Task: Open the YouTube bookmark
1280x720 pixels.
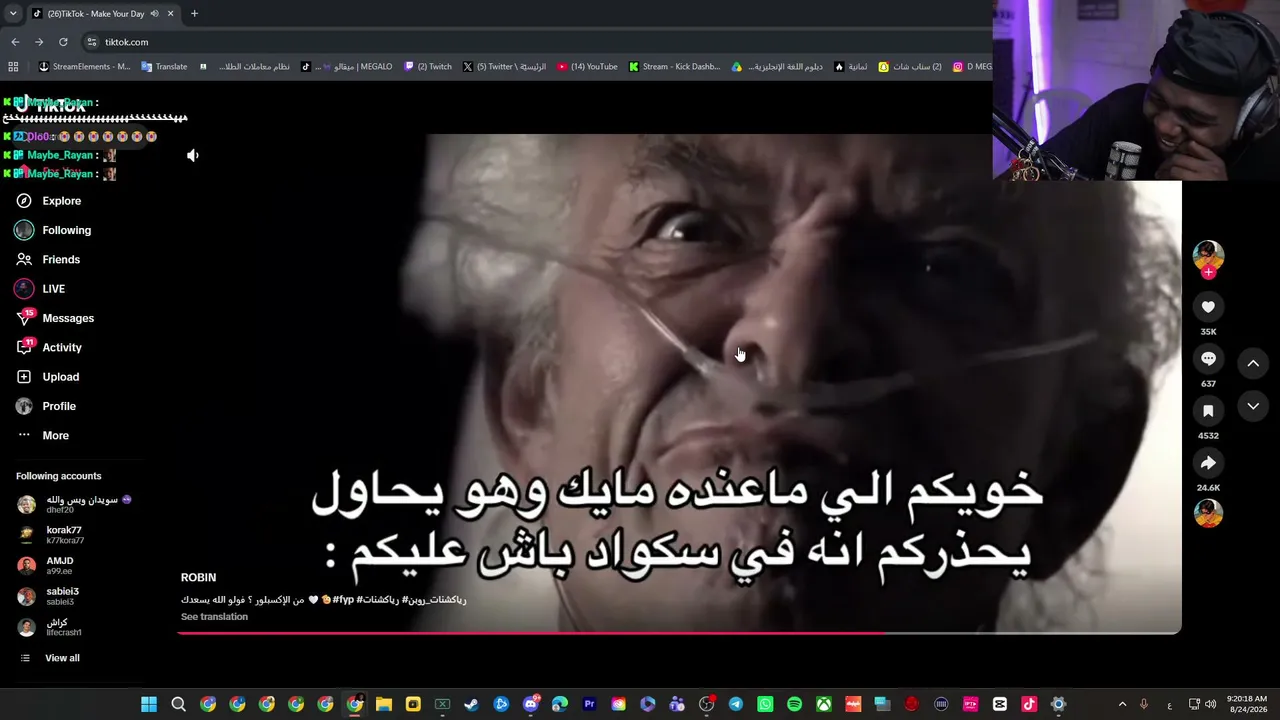Action: pyautogui.click(x=587, y=67)
